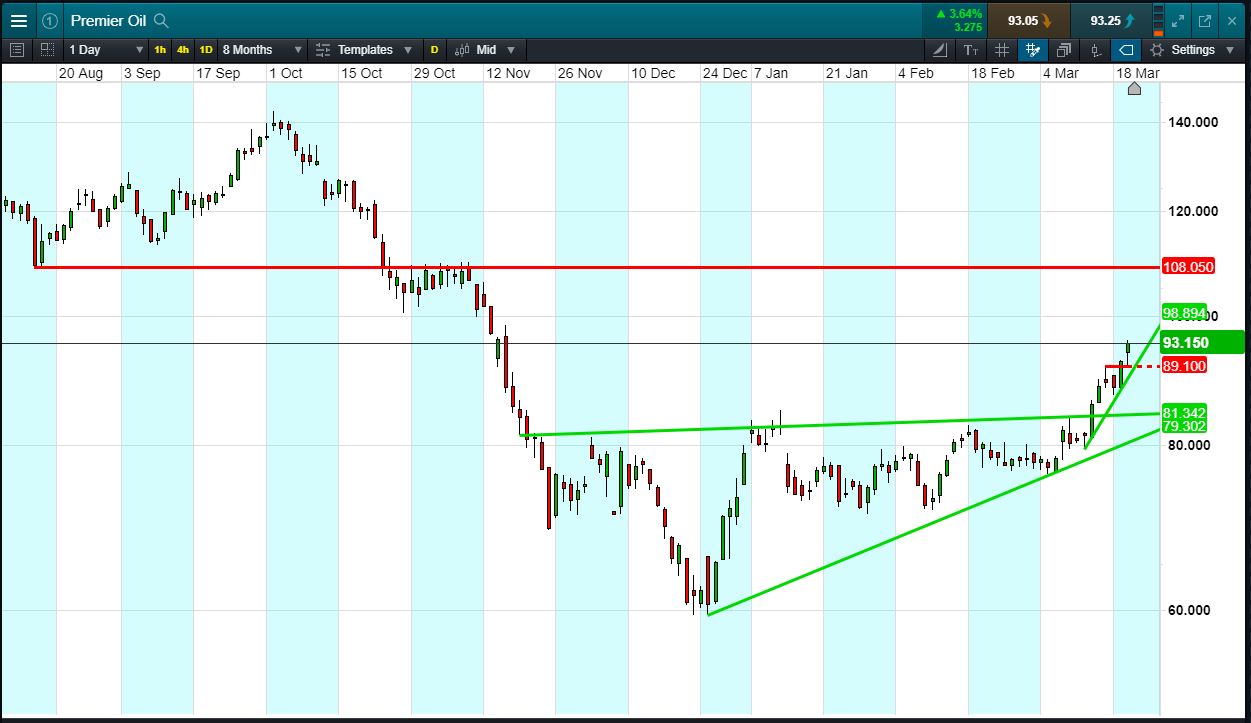1251x723 pixels.
Task: Open the 1 Day interval dropdown
Action: 106,49
